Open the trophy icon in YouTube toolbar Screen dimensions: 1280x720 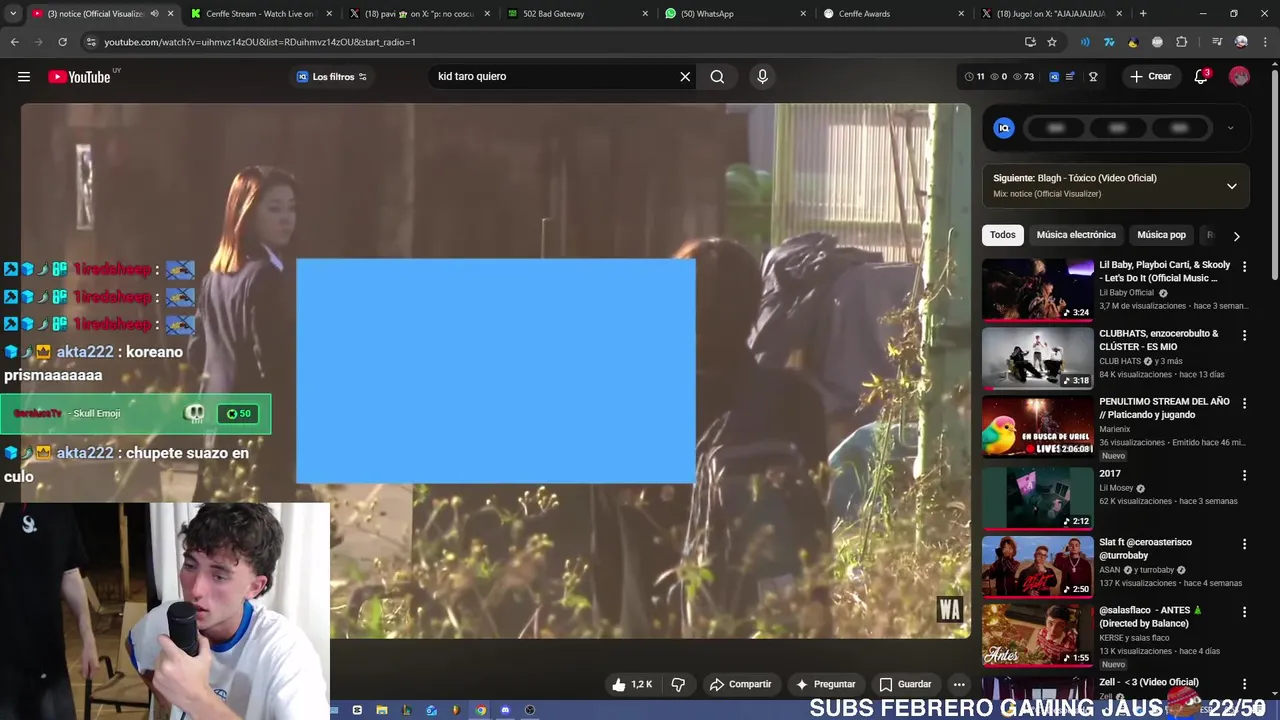(1093, 77)
